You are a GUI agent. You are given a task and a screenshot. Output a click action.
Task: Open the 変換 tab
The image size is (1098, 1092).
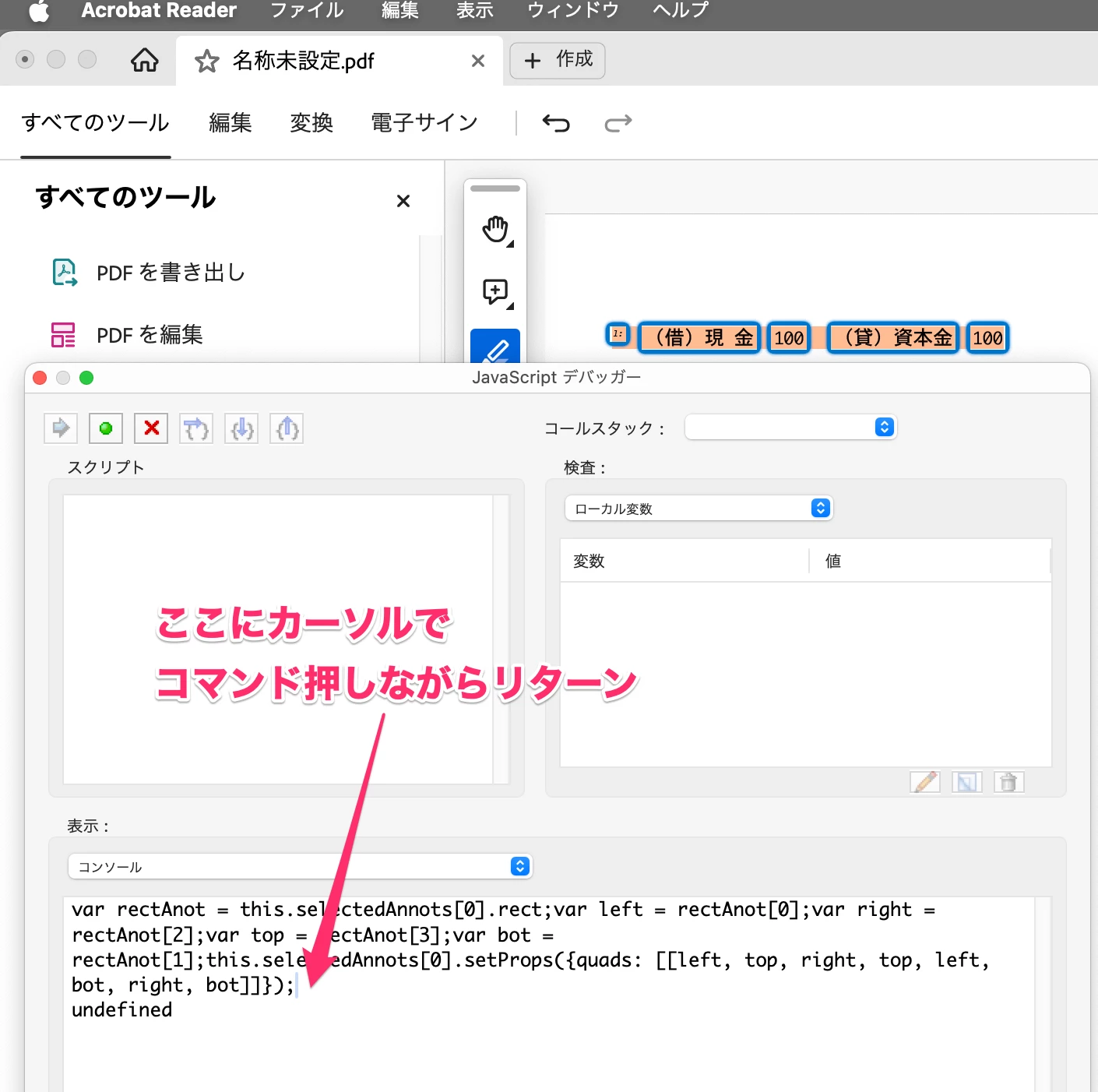[x=311, y=123]
